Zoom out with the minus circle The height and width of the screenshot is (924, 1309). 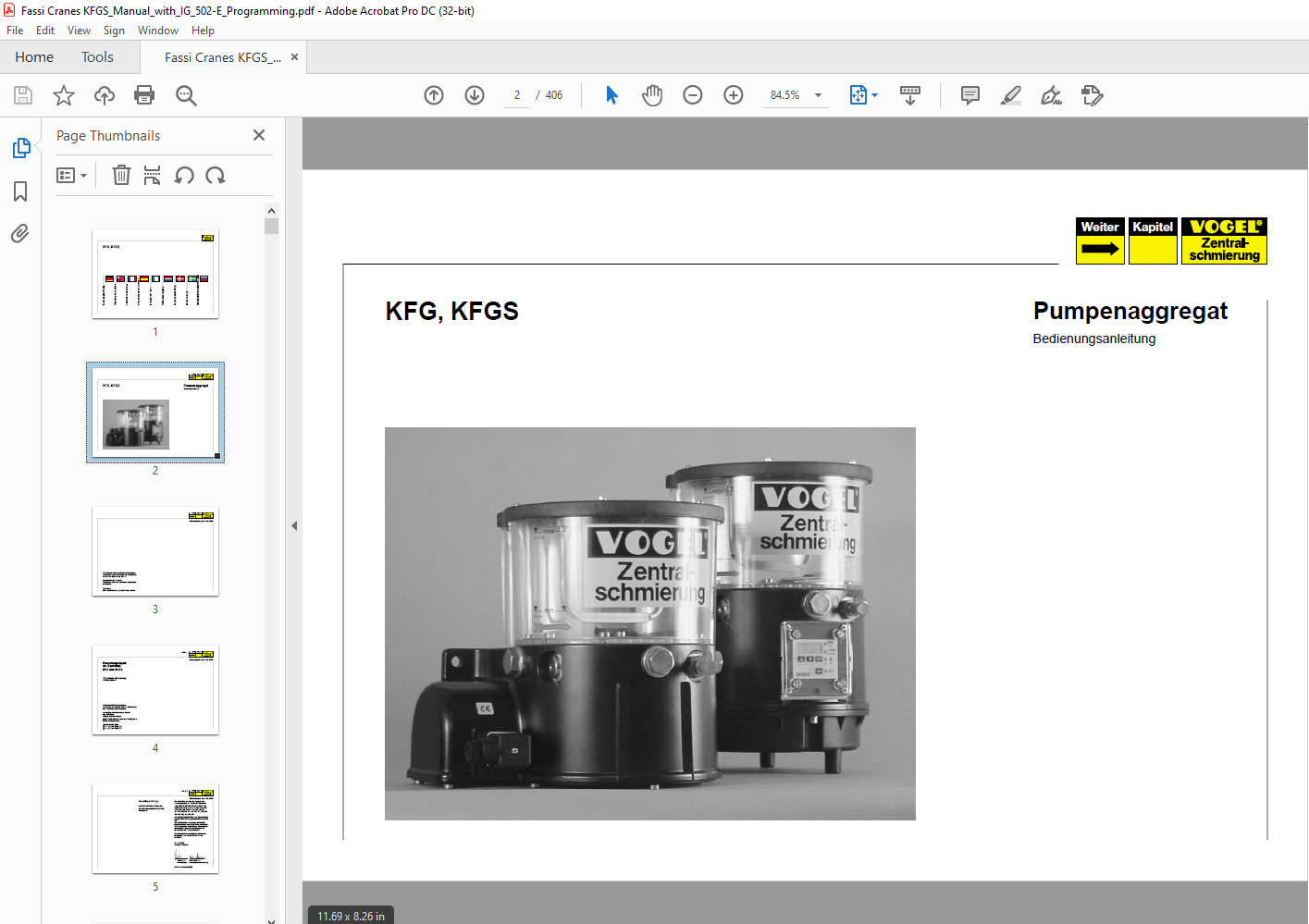point(693,95)
